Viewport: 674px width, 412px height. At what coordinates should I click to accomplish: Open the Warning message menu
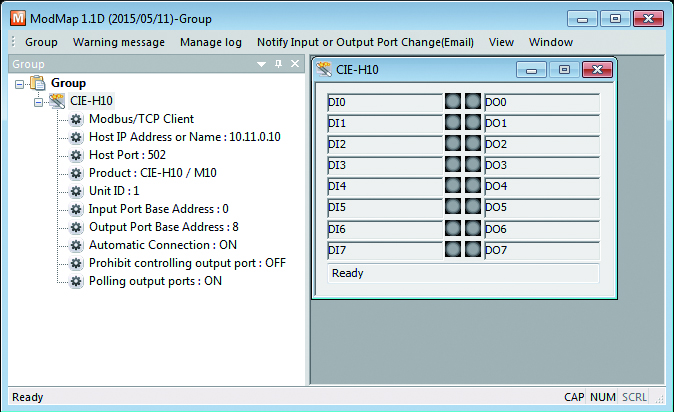coord(119,42)
